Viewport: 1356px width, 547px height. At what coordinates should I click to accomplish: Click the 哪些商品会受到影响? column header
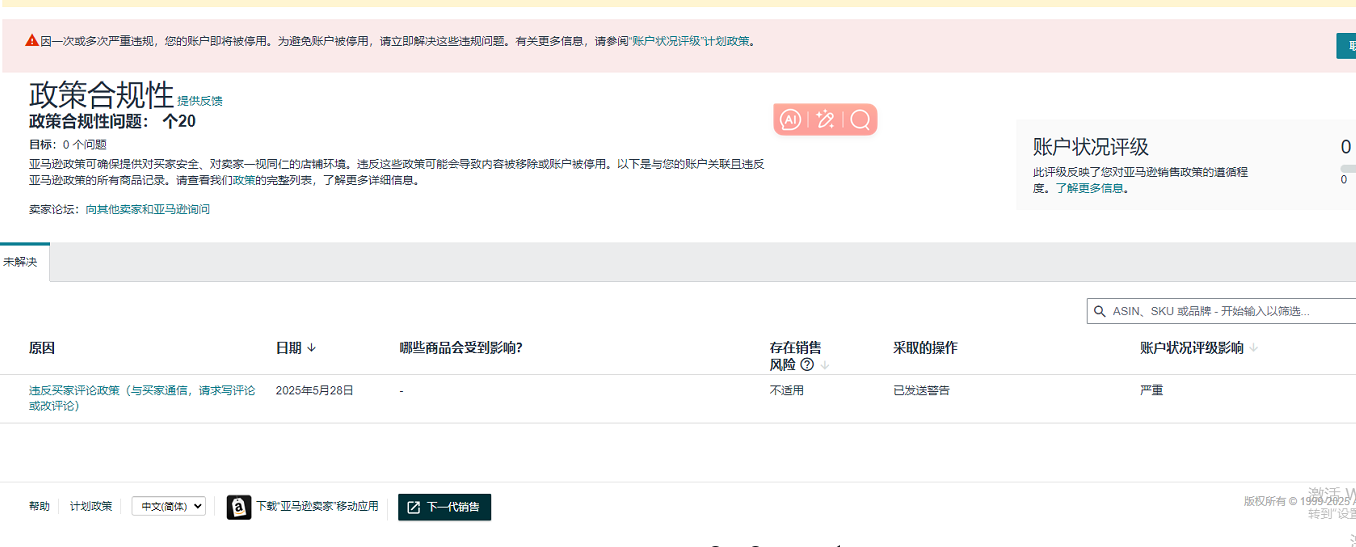click(x=461, y=348)
